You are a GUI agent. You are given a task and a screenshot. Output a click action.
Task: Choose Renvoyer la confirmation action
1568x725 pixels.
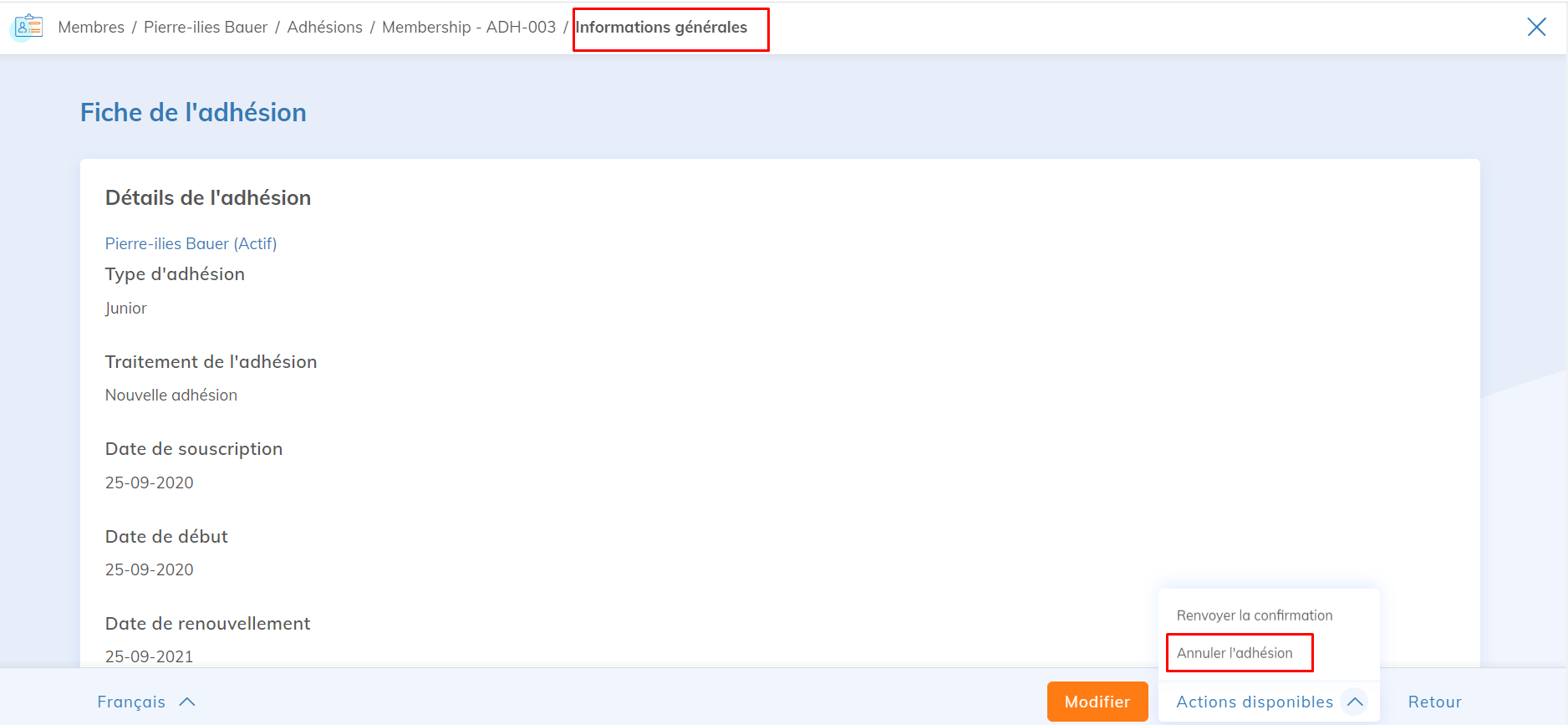[1255, 615]
